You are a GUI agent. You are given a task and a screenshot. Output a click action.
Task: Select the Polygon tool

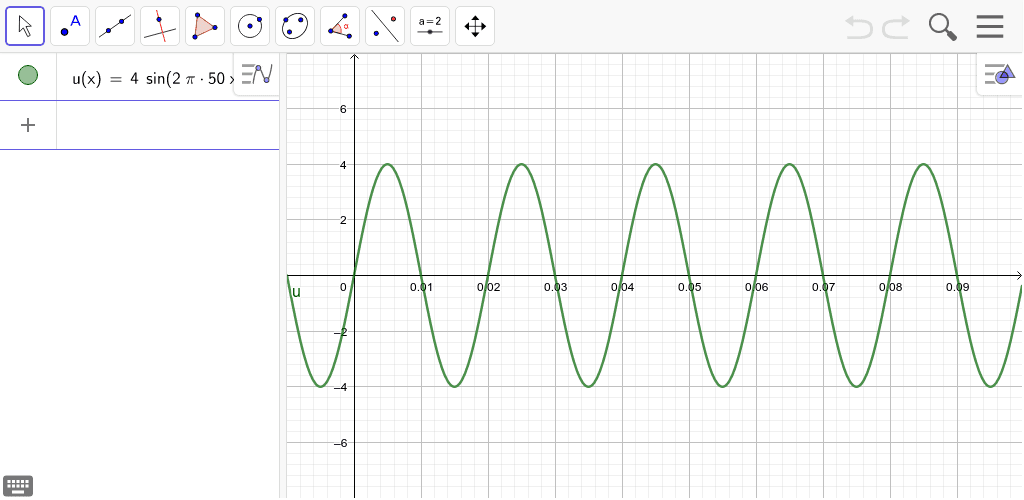point(205,26)
